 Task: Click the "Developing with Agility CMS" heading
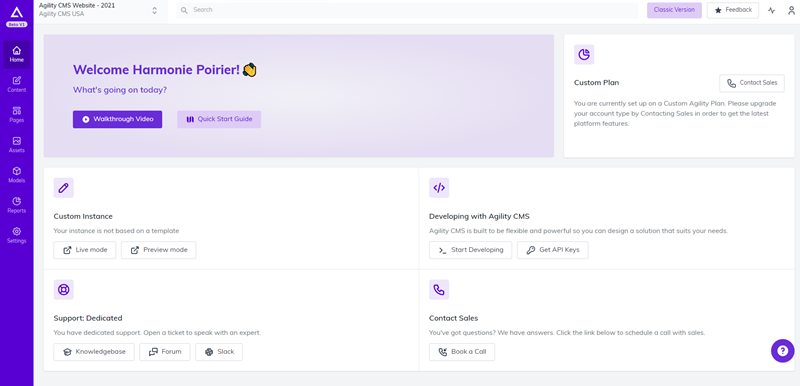point(480,216)
